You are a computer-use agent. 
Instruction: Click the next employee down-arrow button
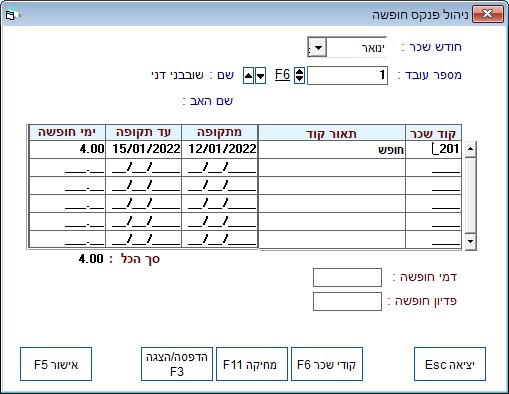(x=260, y=76)
